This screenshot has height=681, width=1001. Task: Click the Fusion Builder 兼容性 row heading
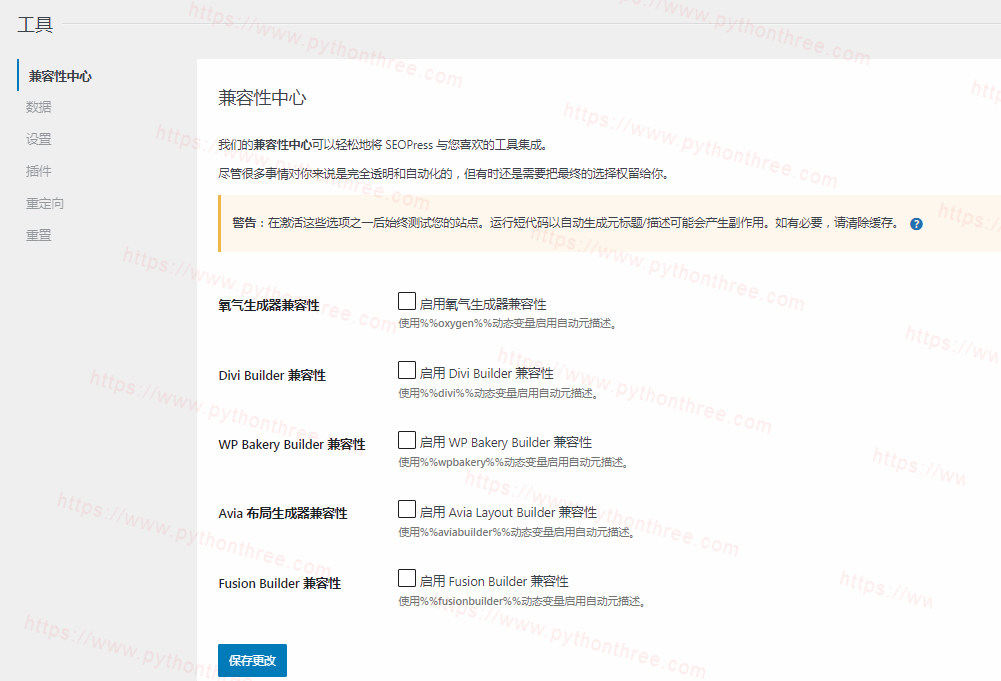(280, 583)
